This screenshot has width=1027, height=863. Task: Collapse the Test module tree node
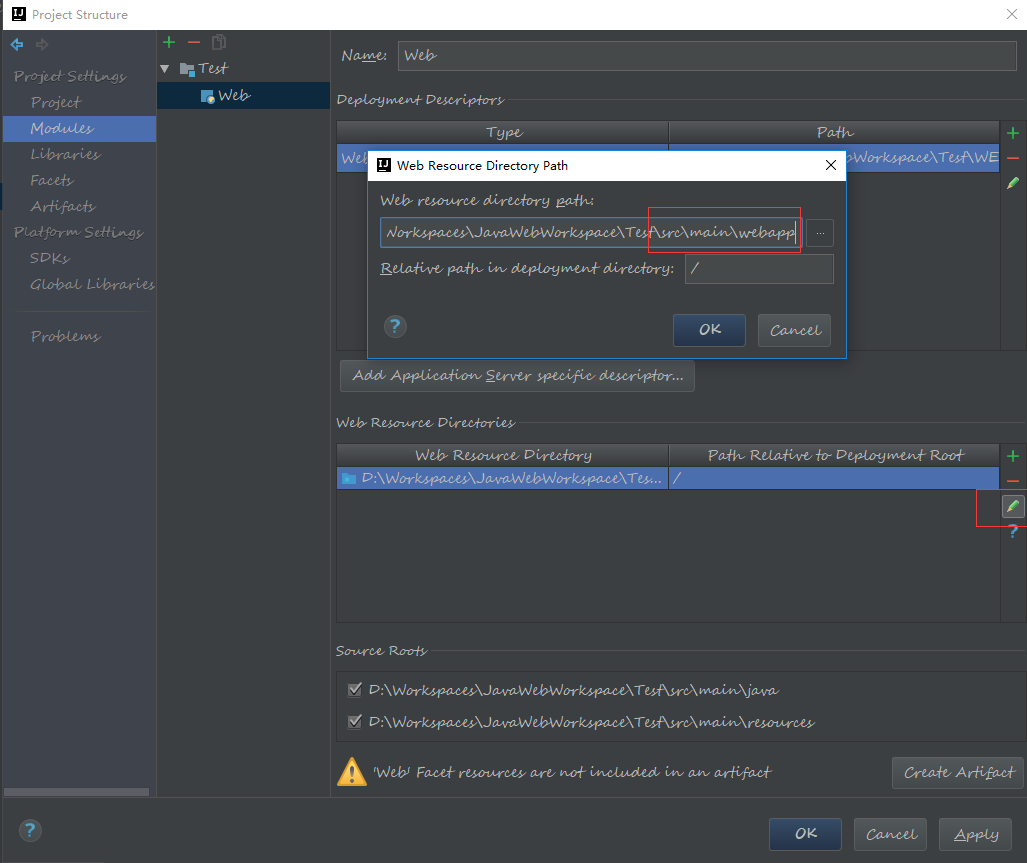click(x=165, y=69)
